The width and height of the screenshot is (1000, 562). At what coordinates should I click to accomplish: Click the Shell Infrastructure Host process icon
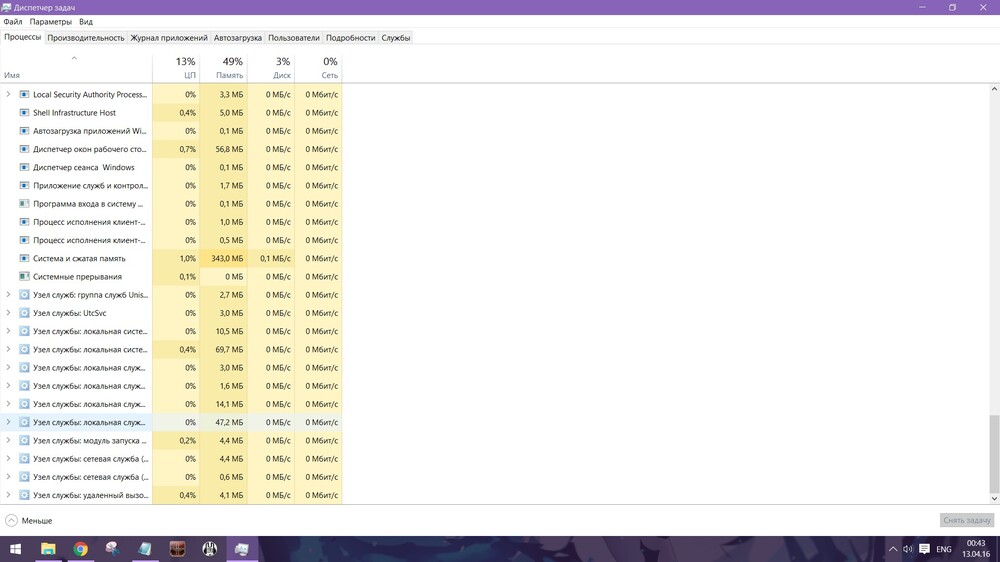pos(24,113)
